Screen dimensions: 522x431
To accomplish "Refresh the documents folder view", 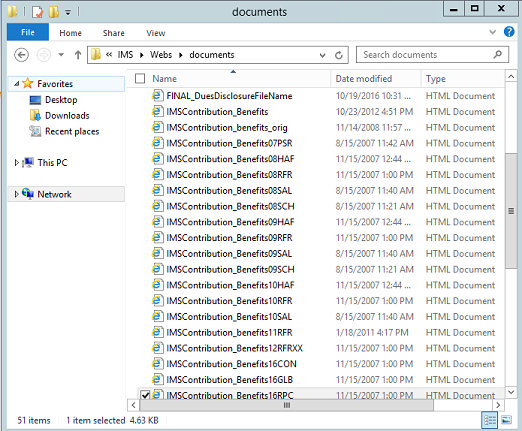I will [x=339, y=55].
